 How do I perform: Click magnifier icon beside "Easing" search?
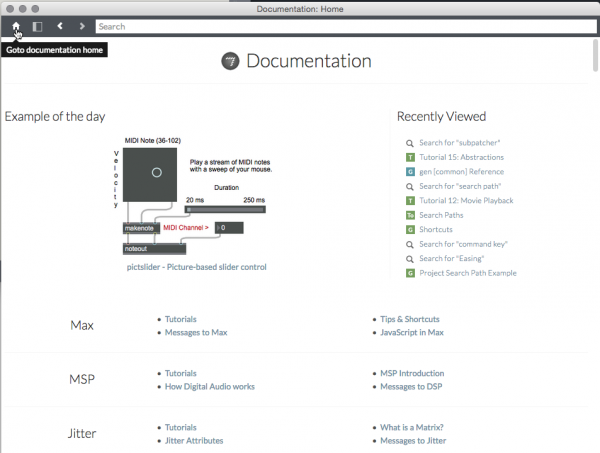click(x=410, y=259)
